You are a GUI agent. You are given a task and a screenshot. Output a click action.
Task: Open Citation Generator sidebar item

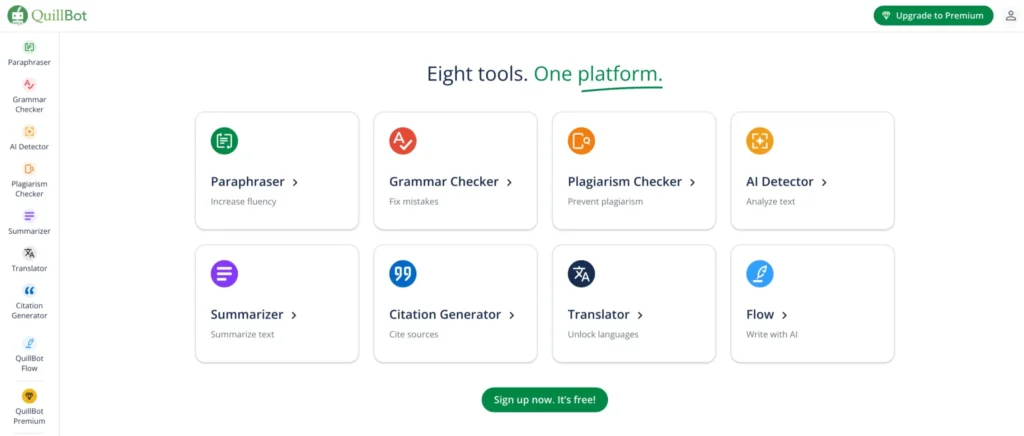click(x=29, y=302)
